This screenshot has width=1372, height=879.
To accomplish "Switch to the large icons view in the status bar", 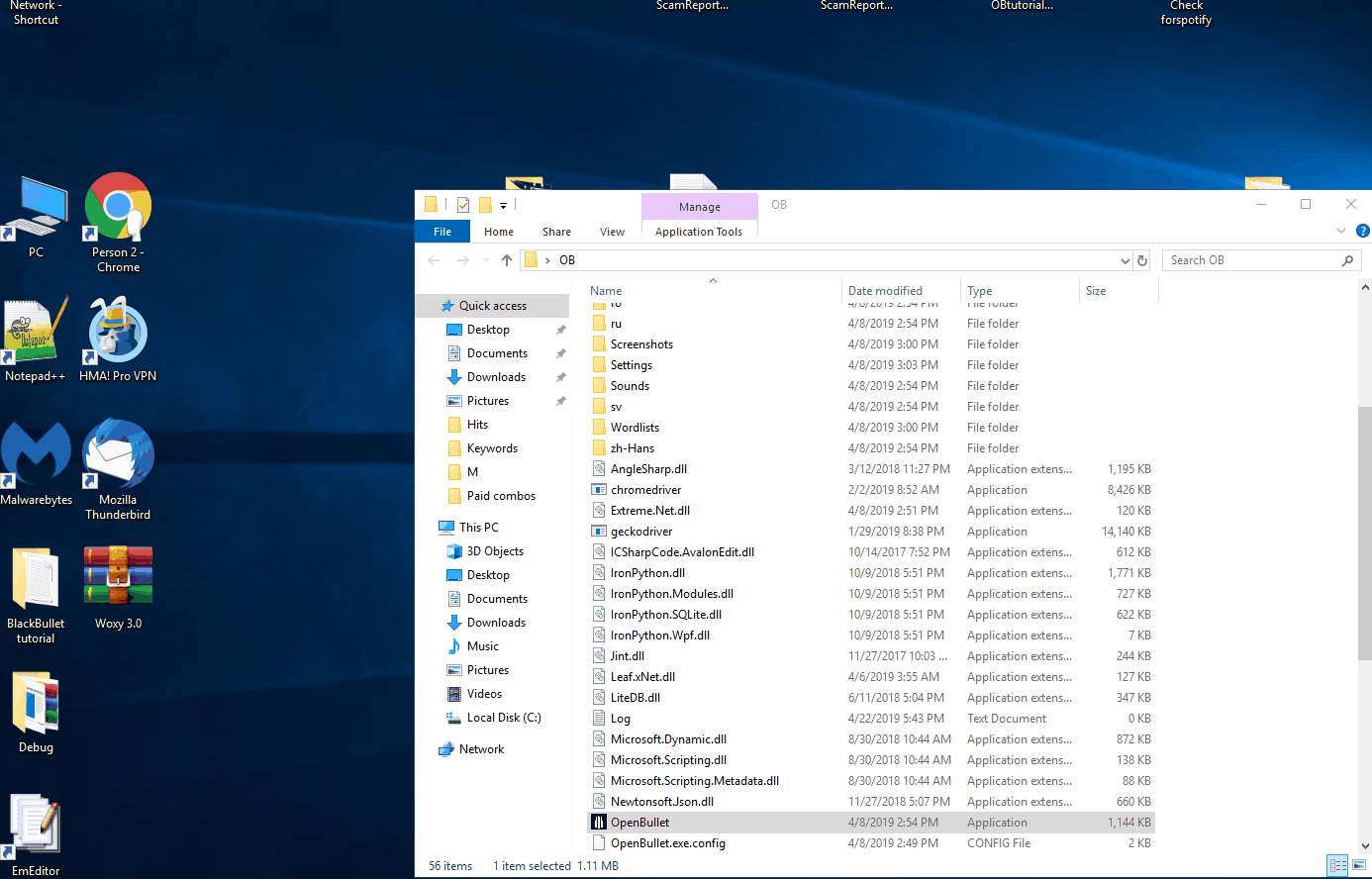I will coord(1358,865).
